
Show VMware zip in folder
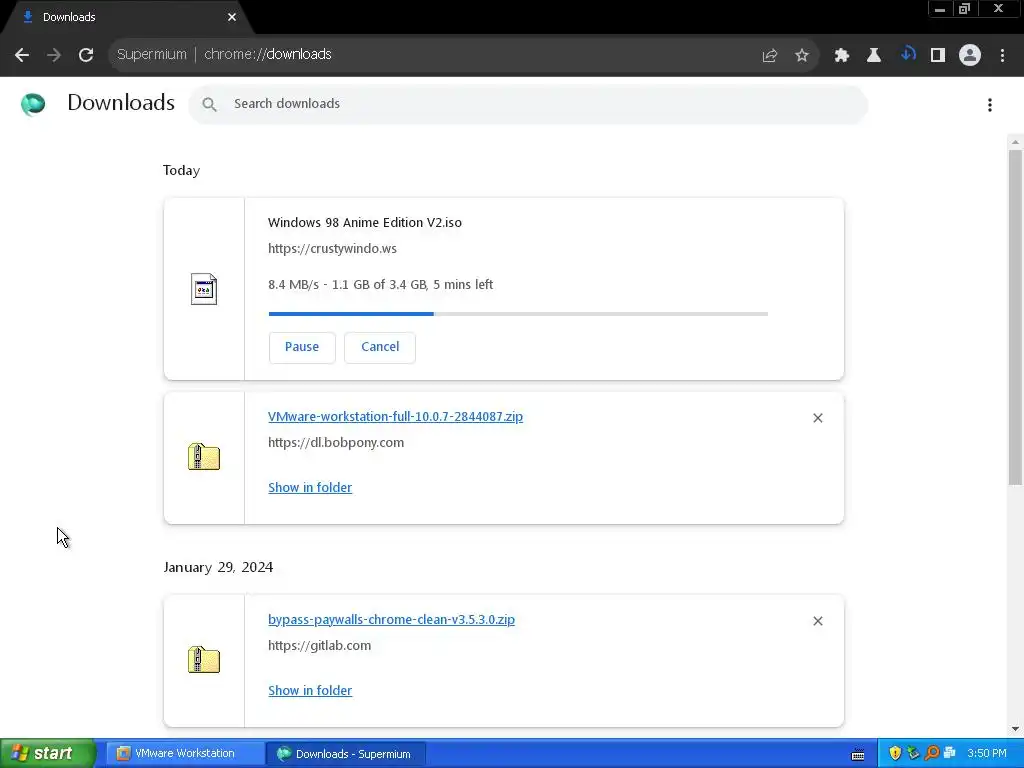310,488
